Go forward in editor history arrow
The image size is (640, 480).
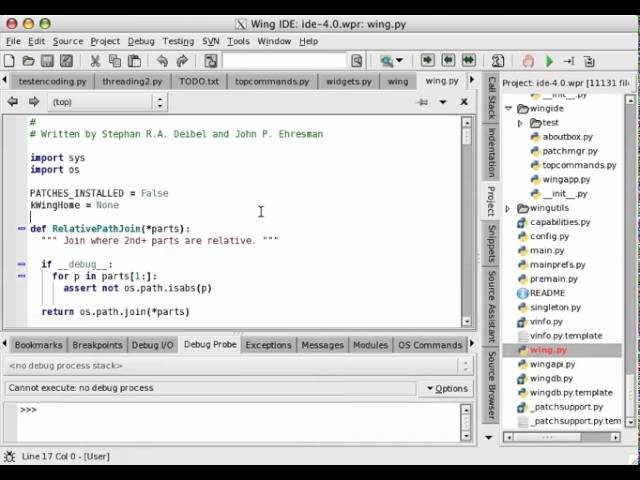(34, 102)
